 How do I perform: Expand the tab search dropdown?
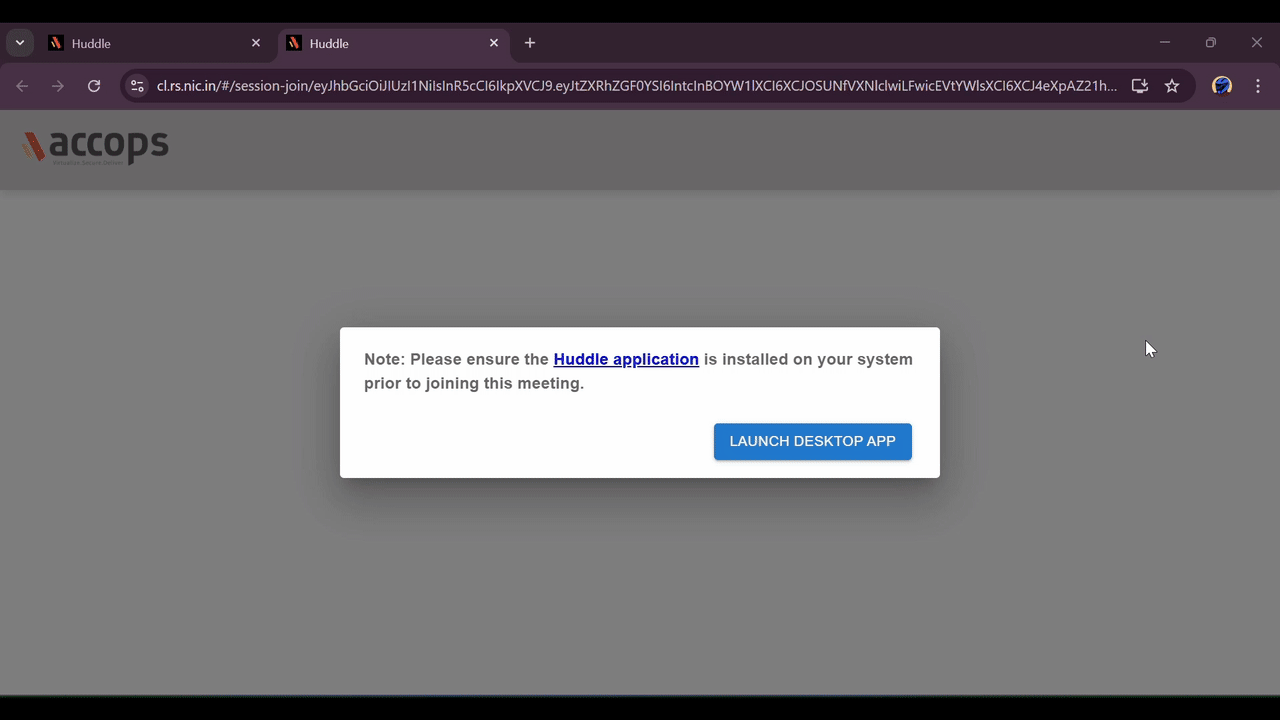point(19,43)
